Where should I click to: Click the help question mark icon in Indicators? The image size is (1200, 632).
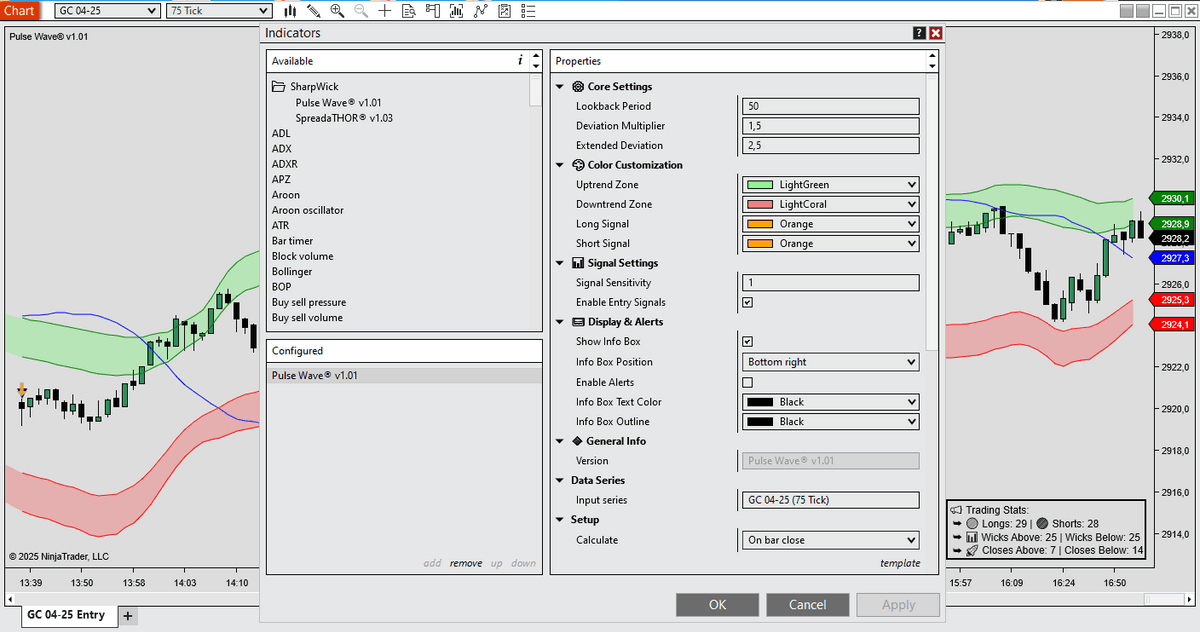tap(919, 33)
